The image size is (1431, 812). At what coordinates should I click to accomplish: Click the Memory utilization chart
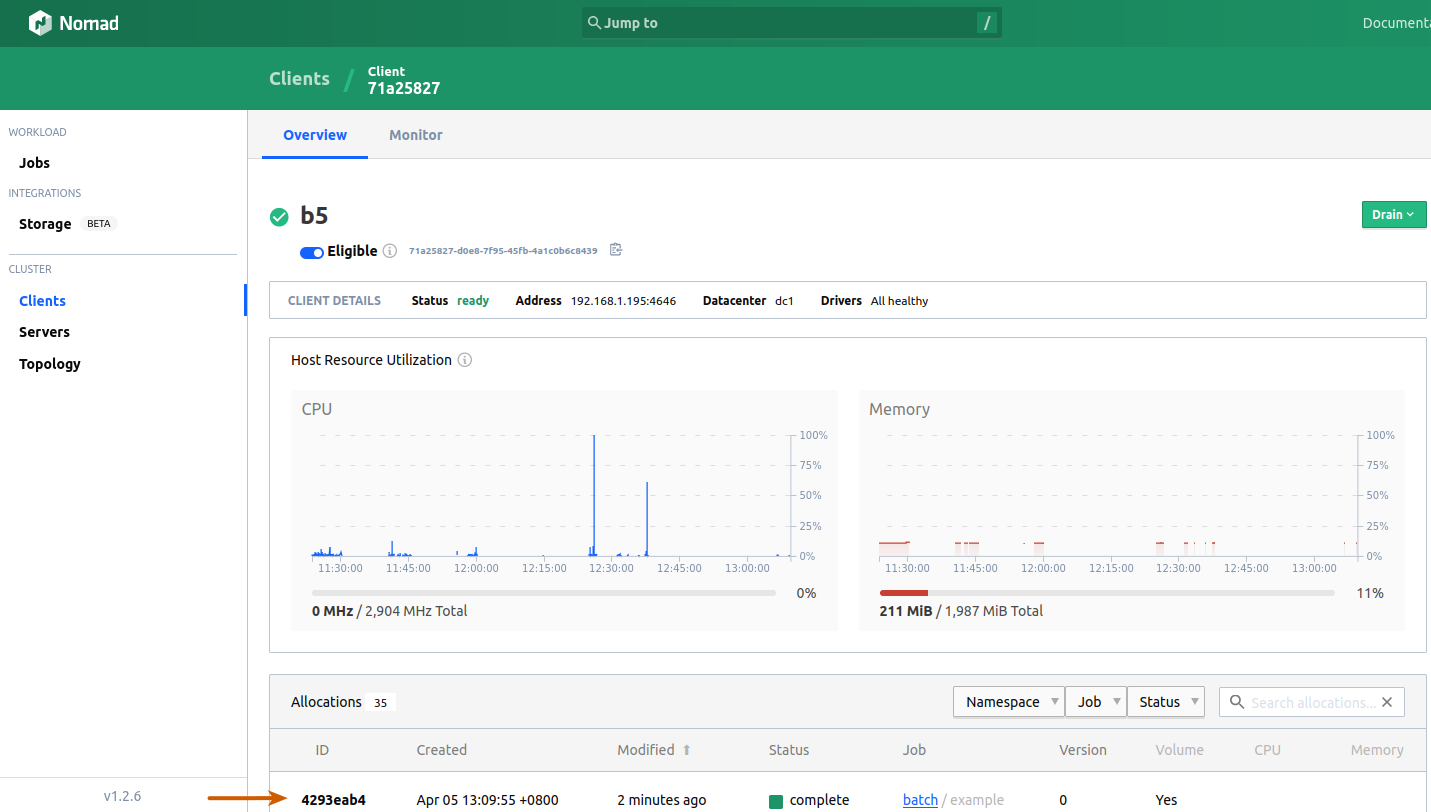click(x=1118, y=496)
